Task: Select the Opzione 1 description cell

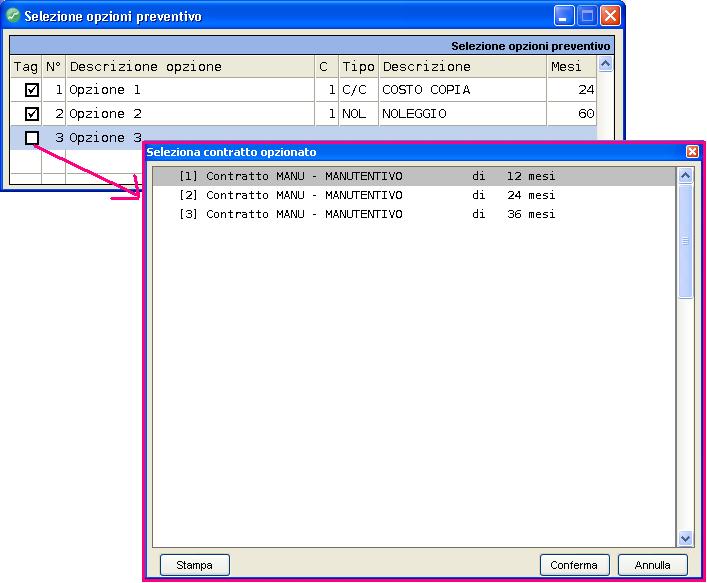Action: click(x=190, y=90)
